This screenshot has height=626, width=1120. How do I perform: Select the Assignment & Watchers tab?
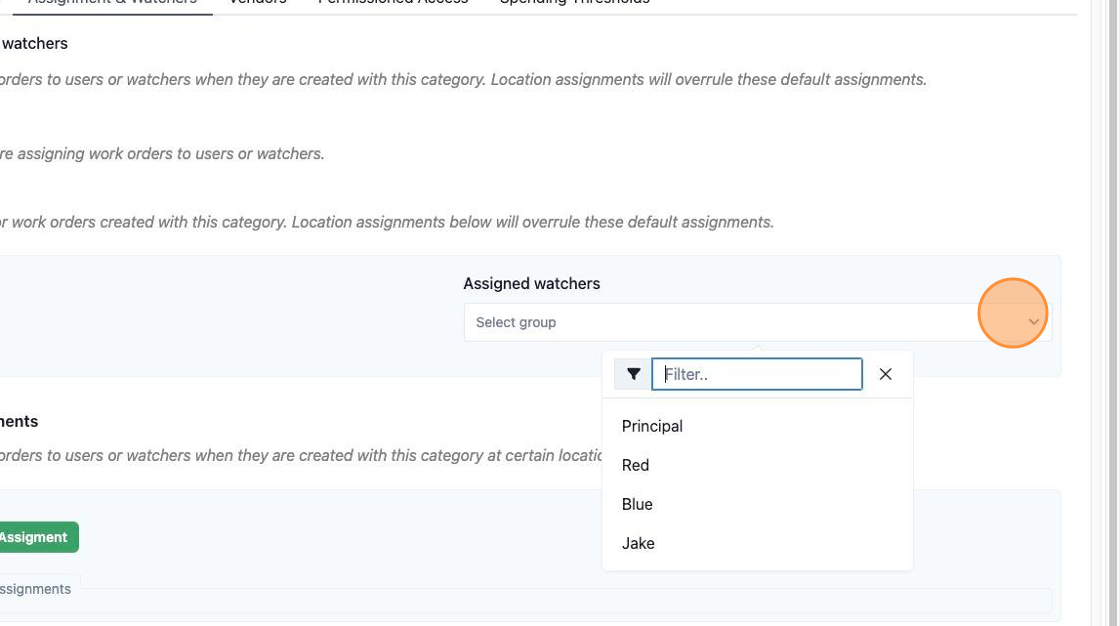pos(112,3)
